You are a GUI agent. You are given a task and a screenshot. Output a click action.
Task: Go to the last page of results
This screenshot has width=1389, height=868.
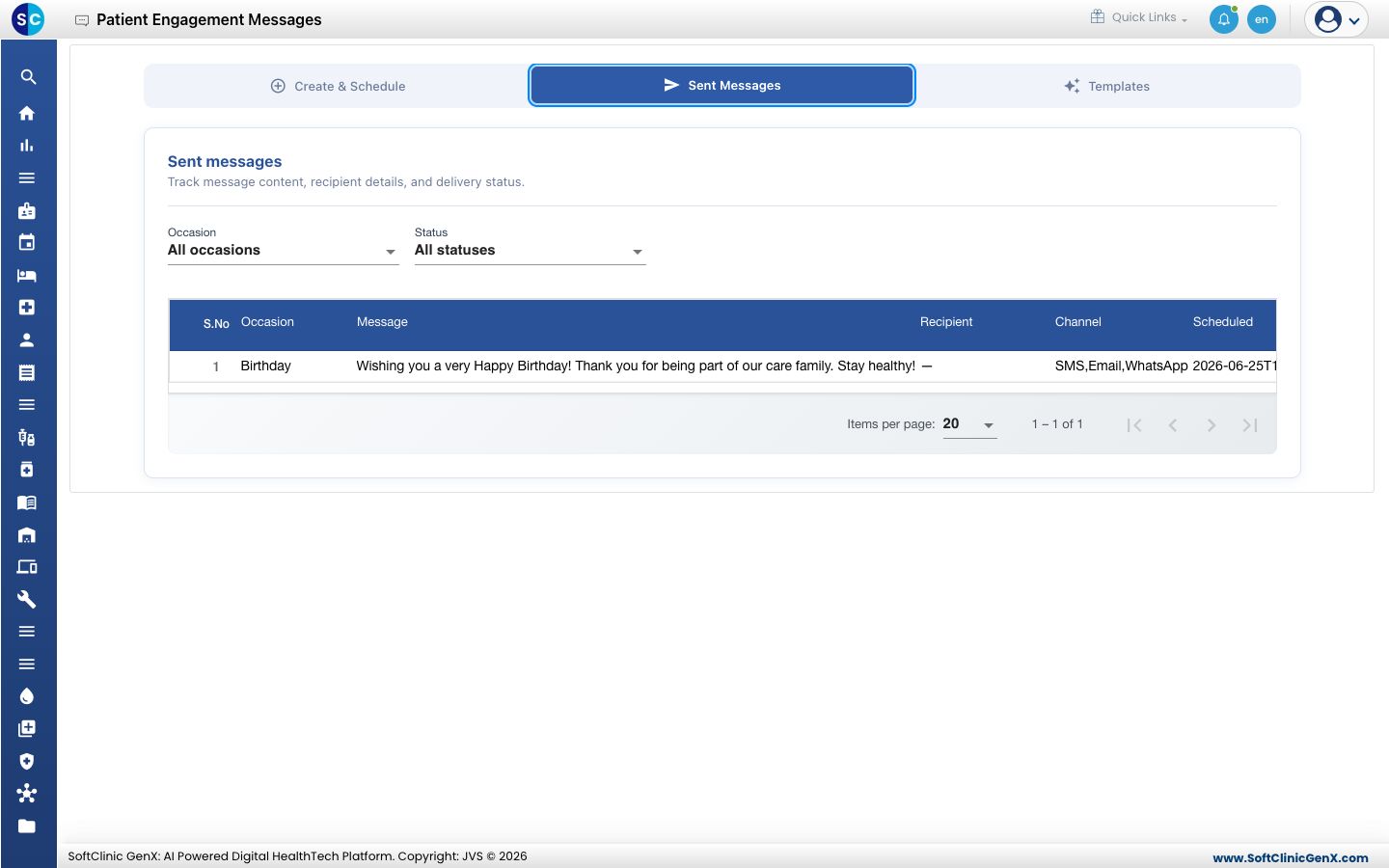[x=1250, y=425]
